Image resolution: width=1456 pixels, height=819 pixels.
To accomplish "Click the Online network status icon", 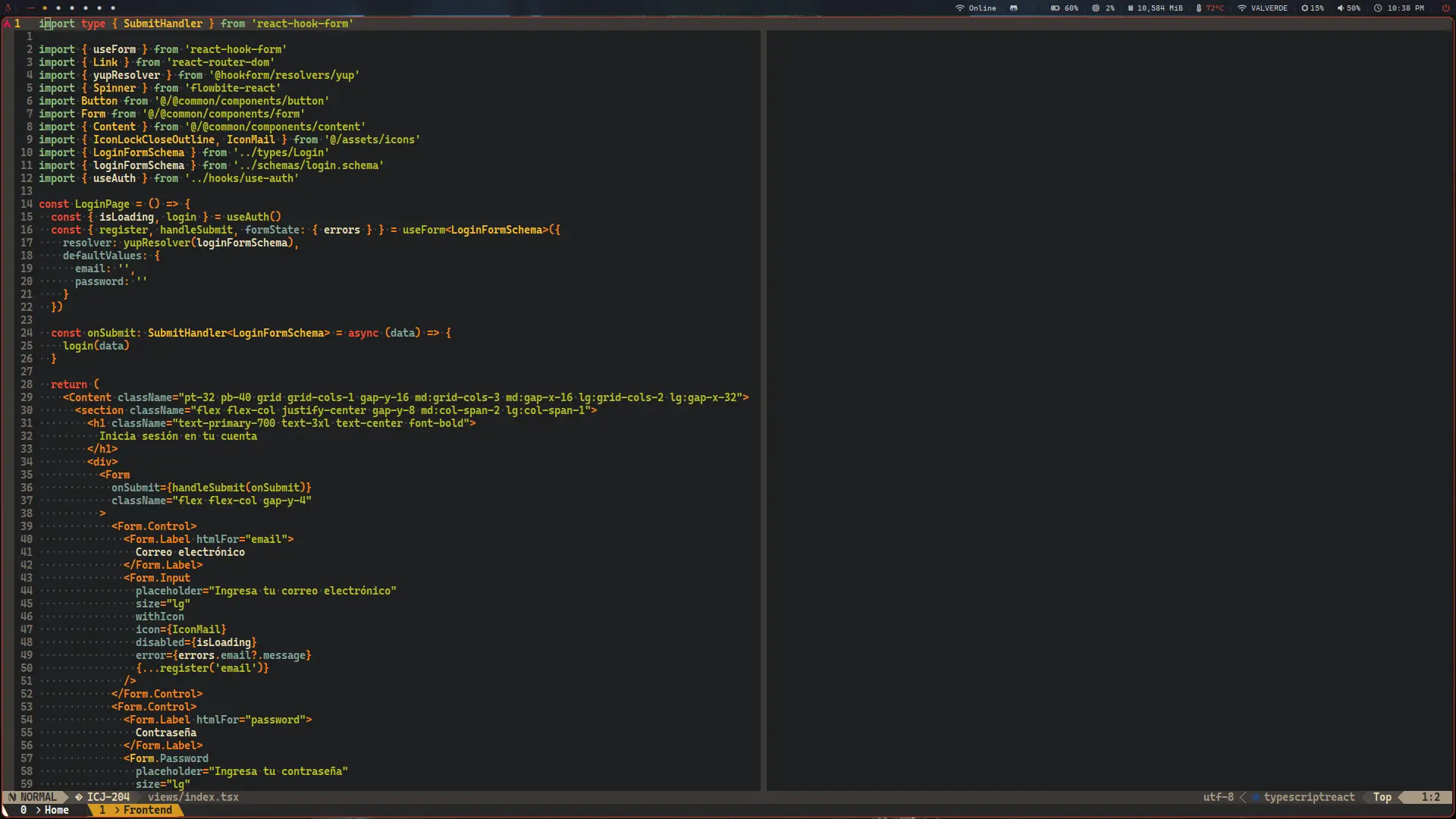I will (959, 8).
